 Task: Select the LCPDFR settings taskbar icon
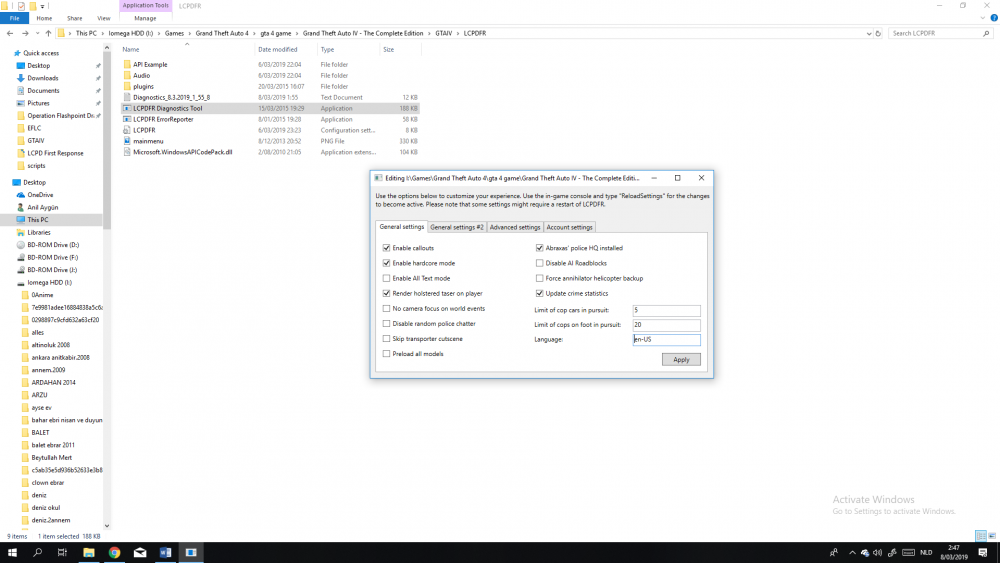(x=191, y=552)
